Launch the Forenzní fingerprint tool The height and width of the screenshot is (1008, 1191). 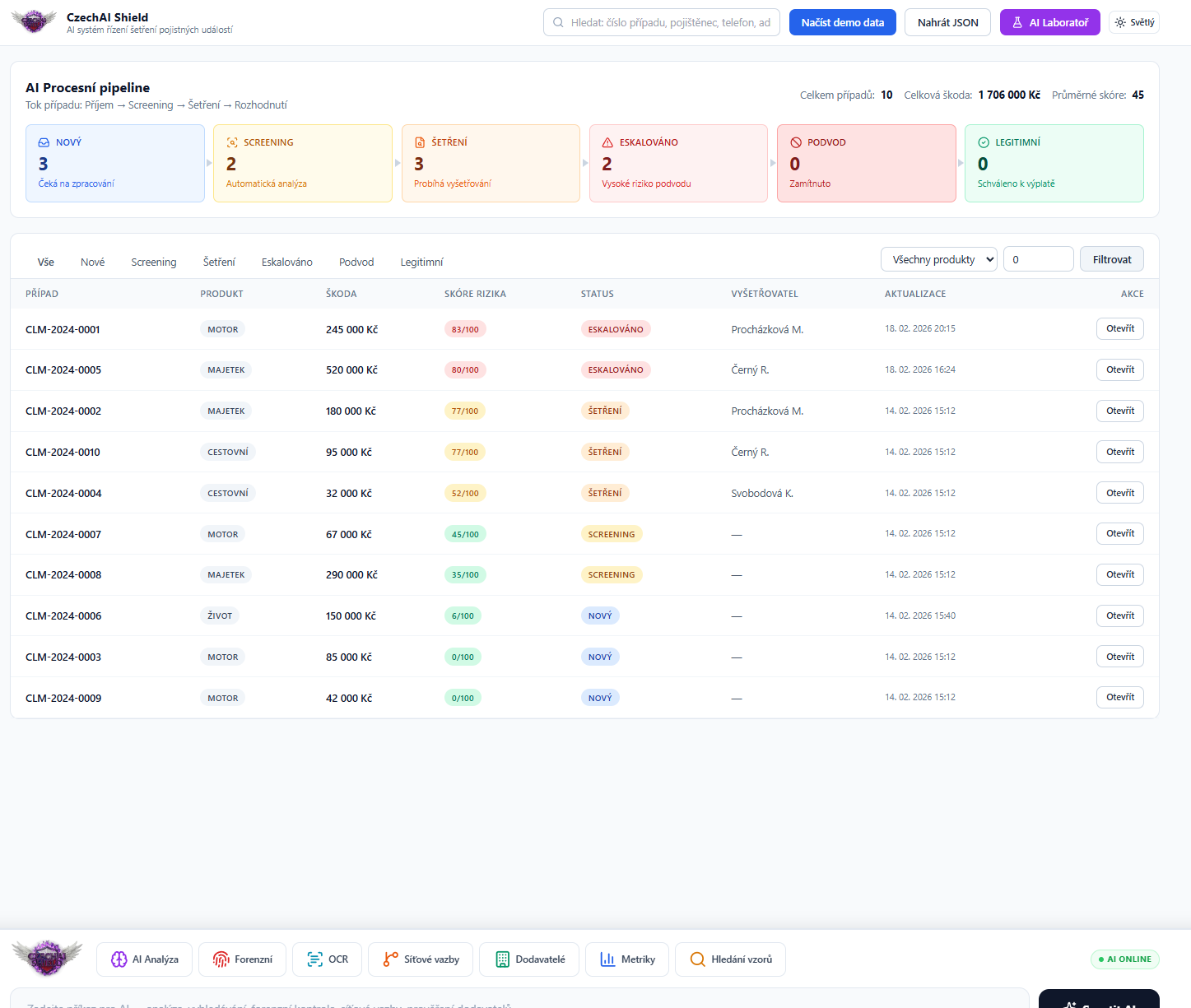(x=242, y=959)
